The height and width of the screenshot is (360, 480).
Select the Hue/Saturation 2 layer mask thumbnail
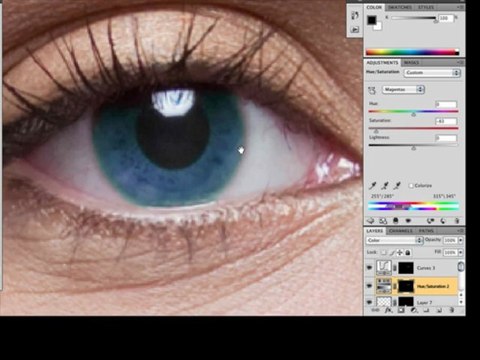406,286
